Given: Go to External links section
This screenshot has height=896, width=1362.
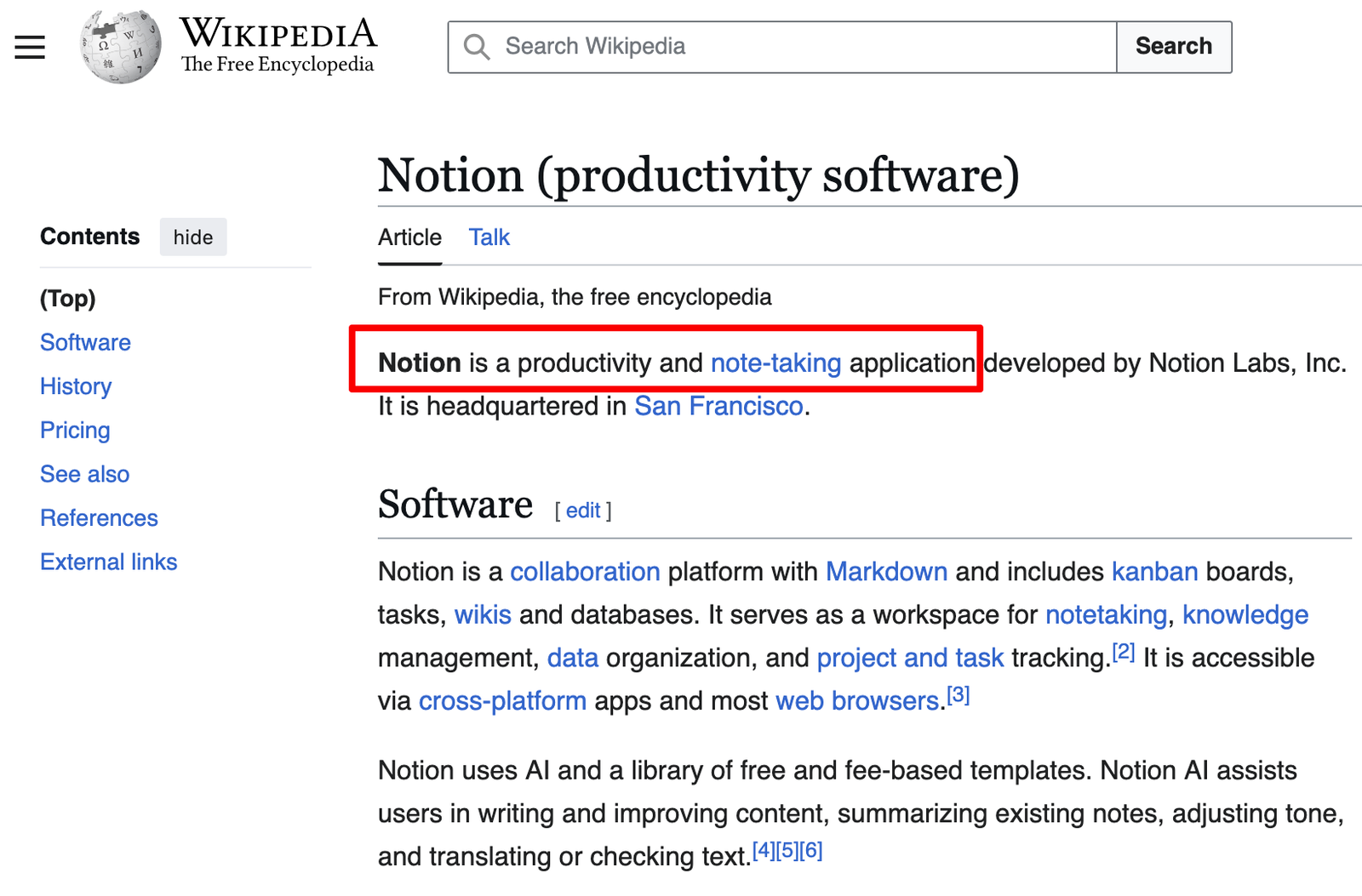Looking at the screenshot, I should [108, 562].
